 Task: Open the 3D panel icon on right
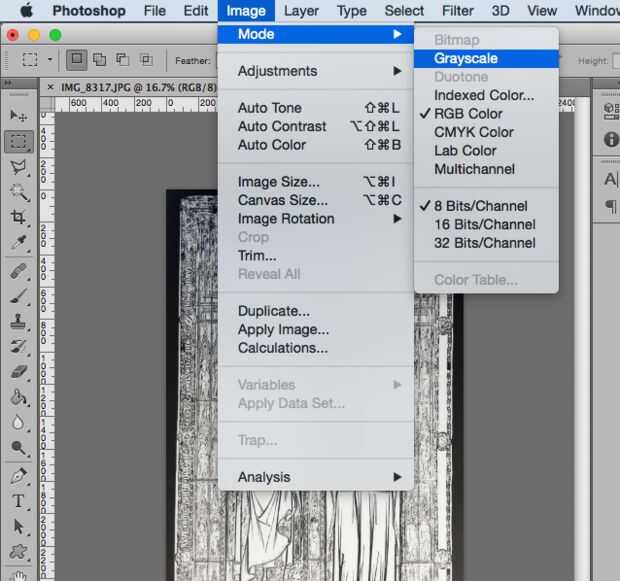(611, 111)
